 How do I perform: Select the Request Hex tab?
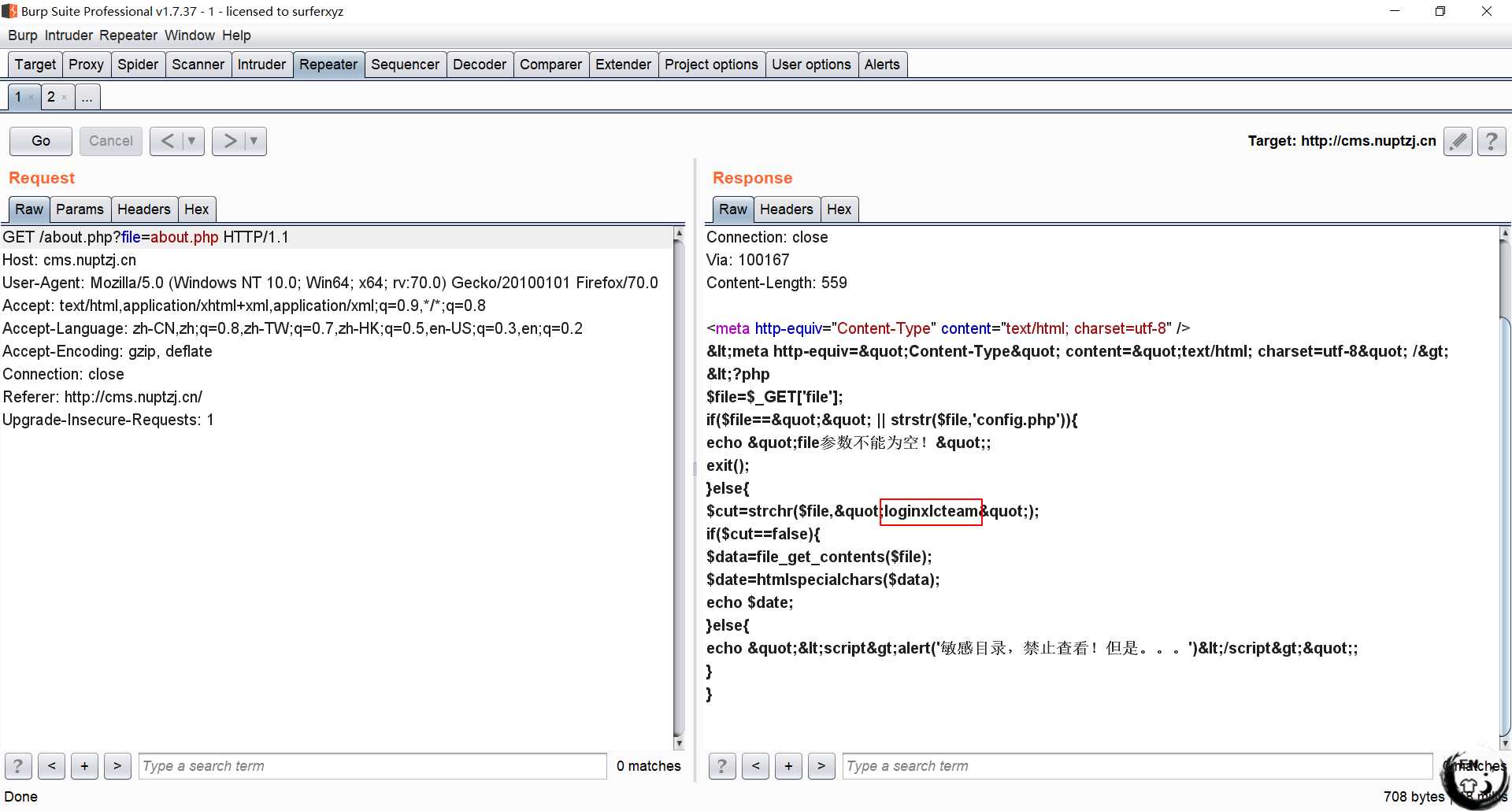[196, 209]
